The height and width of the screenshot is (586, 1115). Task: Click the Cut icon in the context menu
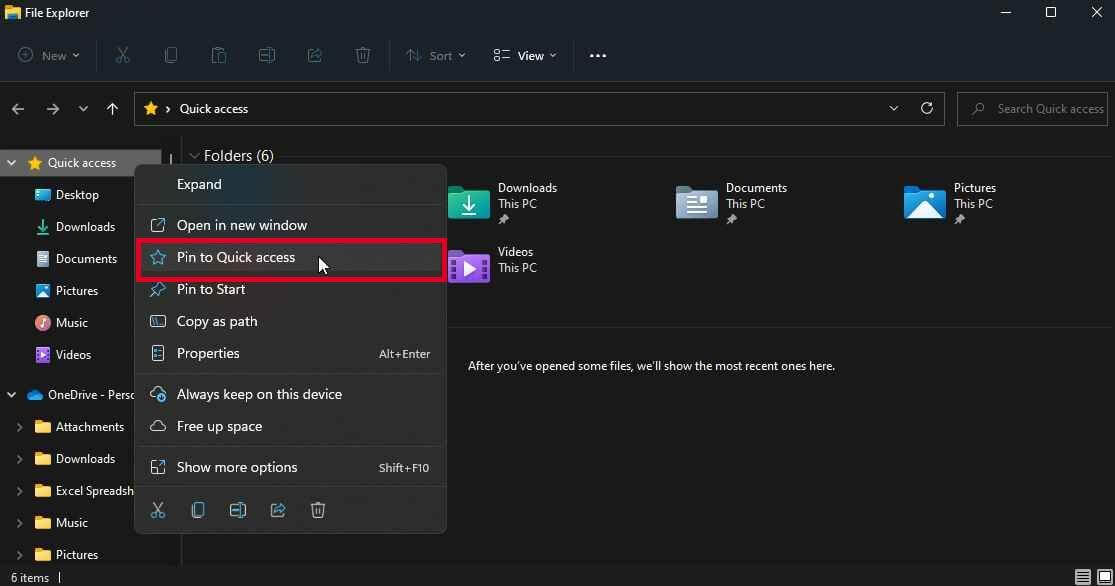158,510
